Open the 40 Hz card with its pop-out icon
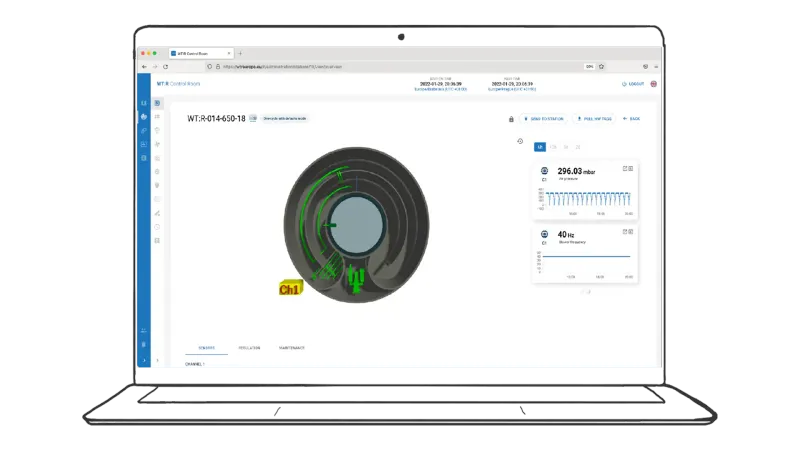Screen dimensions: 800x450 (625, 232)
